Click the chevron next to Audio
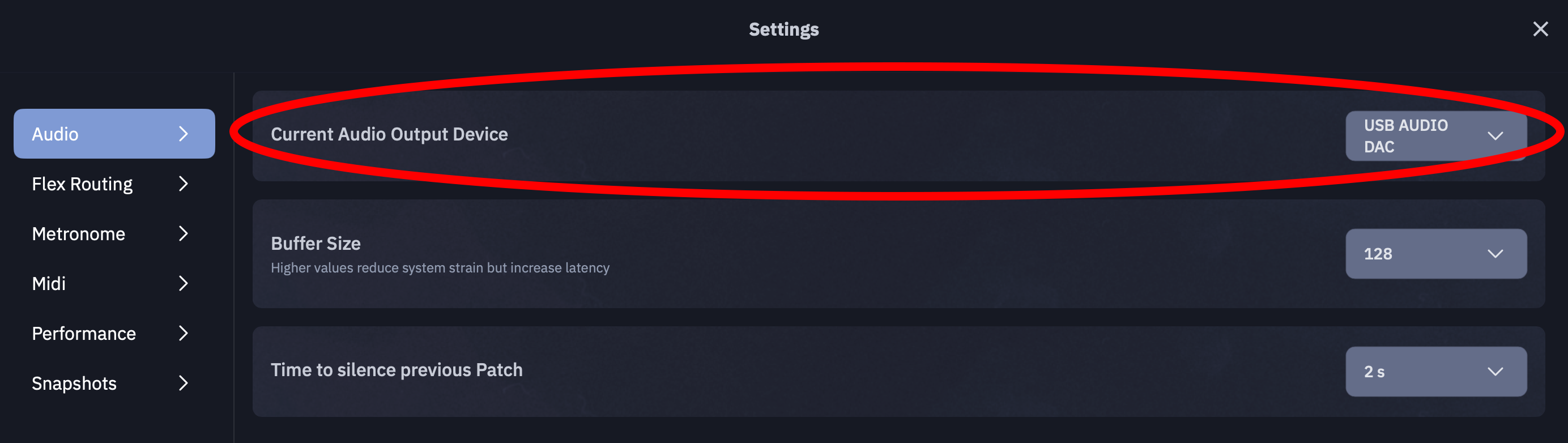 click(x=183, y=134)
